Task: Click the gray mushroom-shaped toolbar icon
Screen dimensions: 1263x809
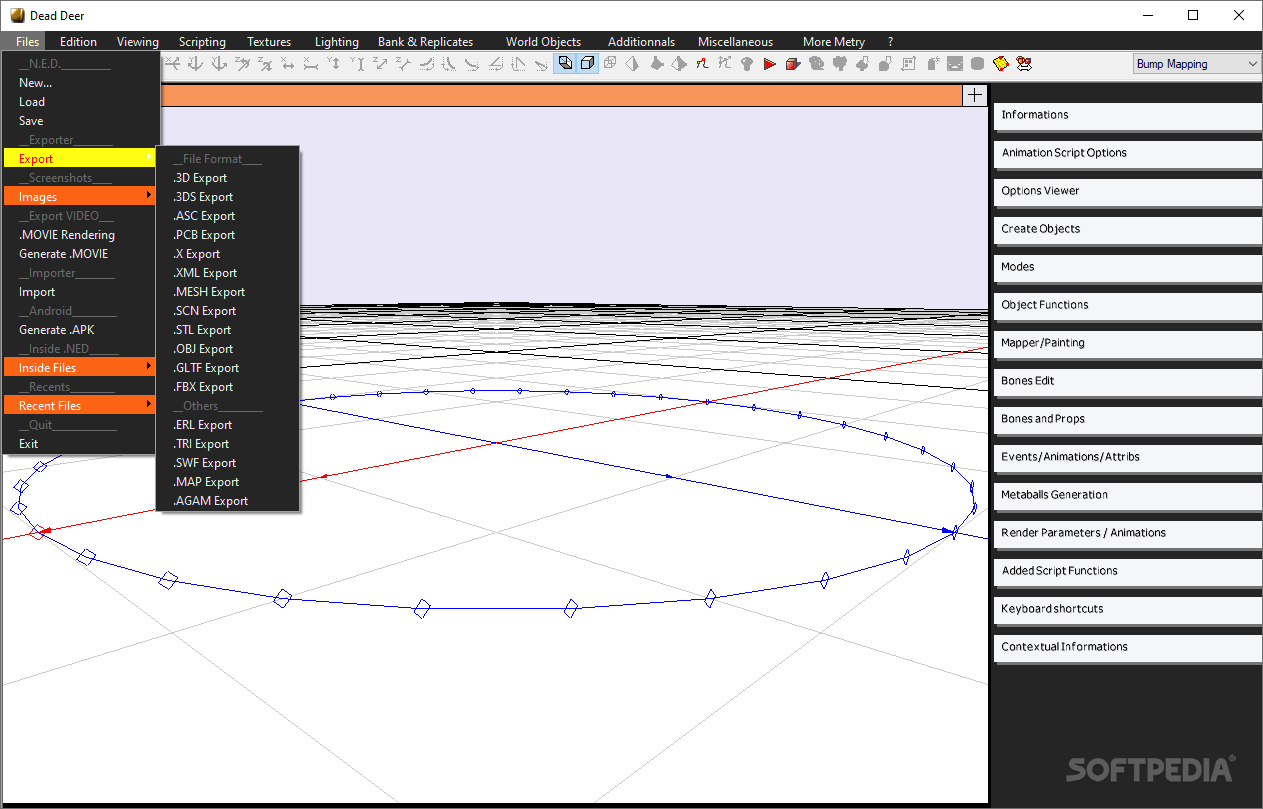Action: click(x=747, y=63)
